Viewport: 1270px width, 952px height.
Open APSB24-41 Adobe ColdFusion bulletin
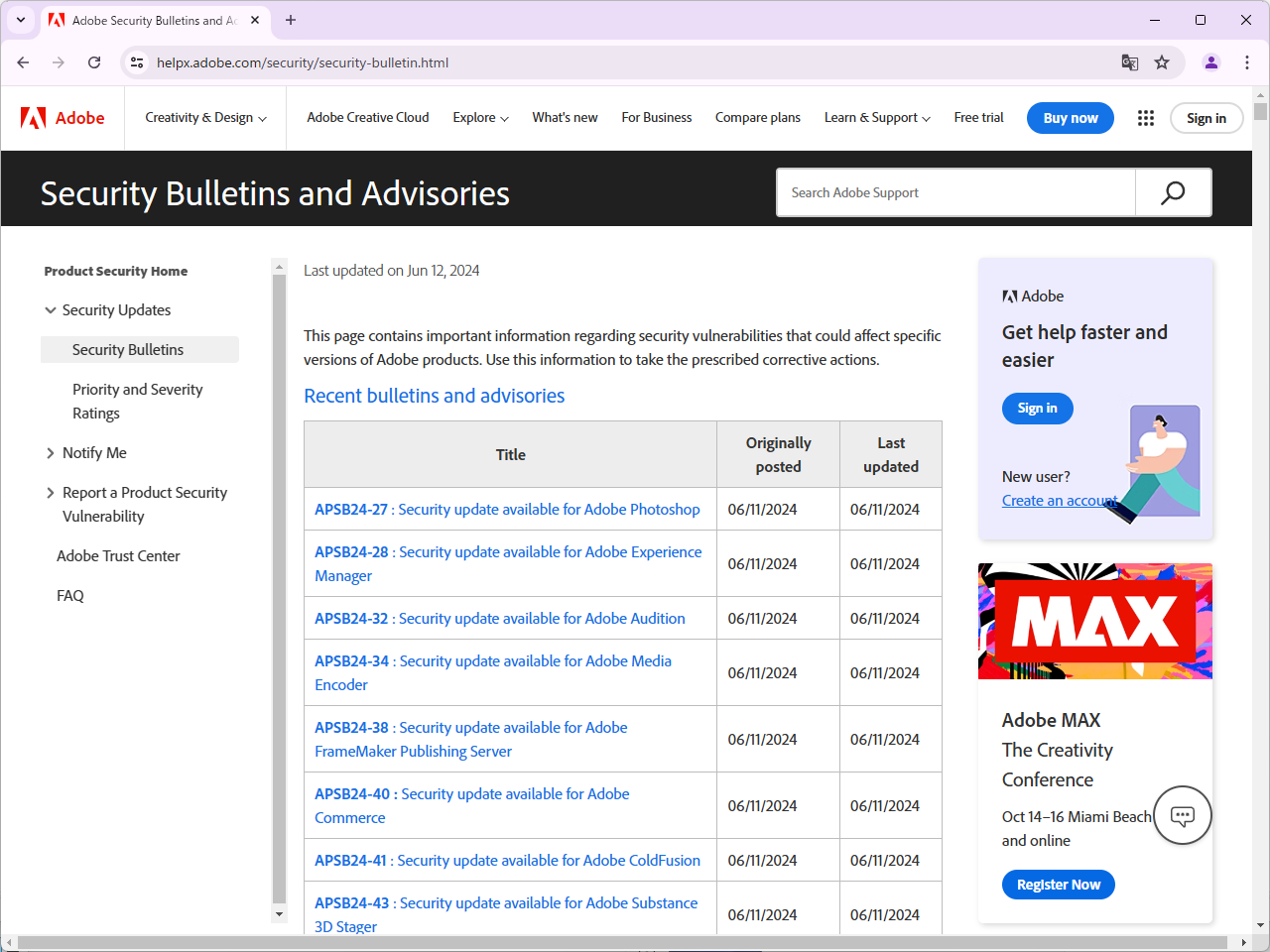point(507,861)
